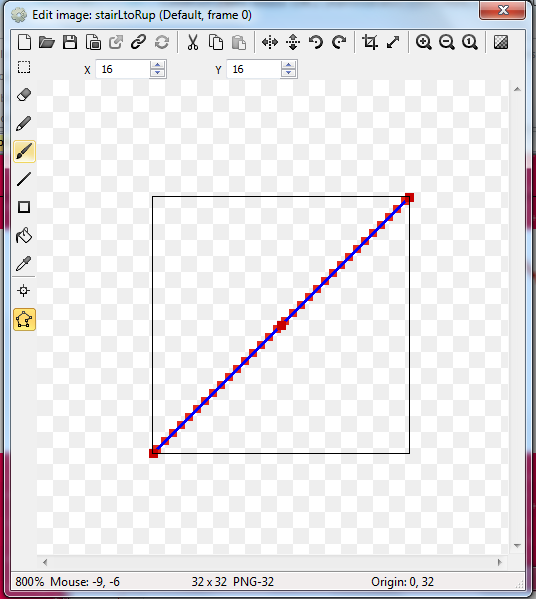
Task: Select the Line tool
Action: pos(24,179)
